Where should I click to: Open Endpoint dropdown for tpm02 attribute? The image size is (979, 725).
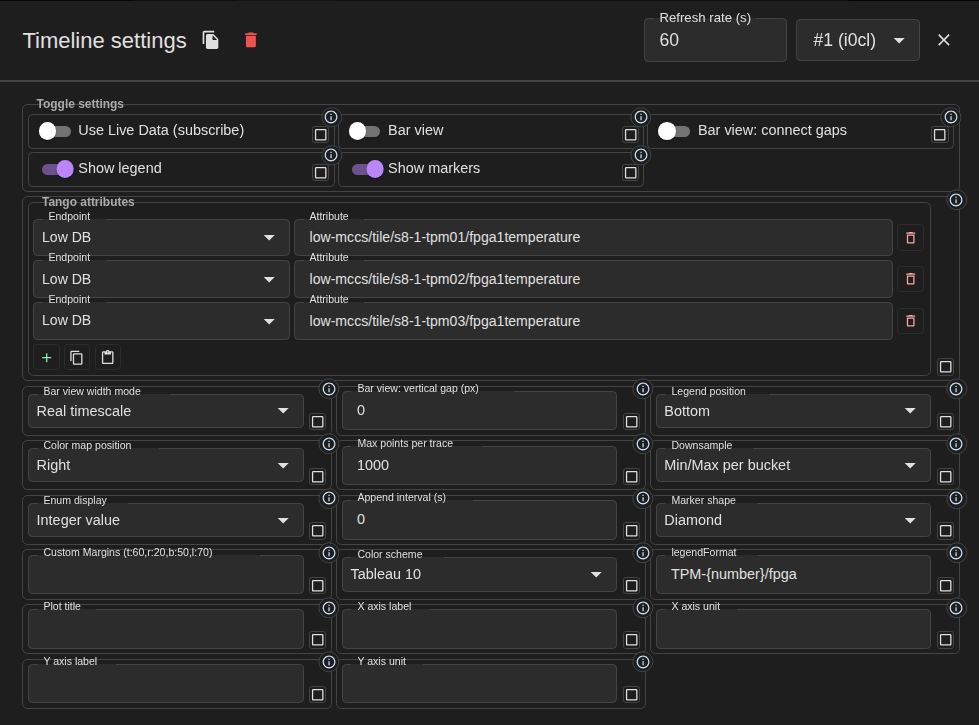click(161, 279)
